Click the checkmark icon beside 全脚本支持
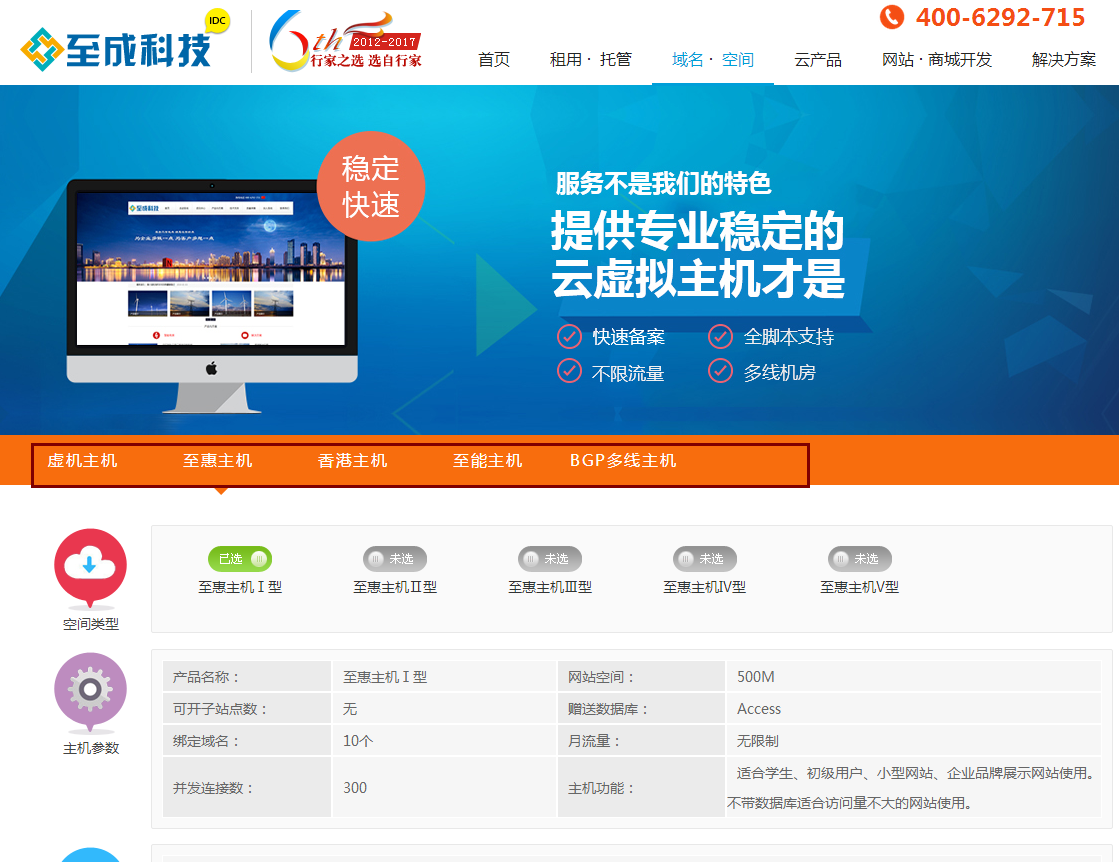Viewport: 1119px width, 862px height. click(720, 336)
